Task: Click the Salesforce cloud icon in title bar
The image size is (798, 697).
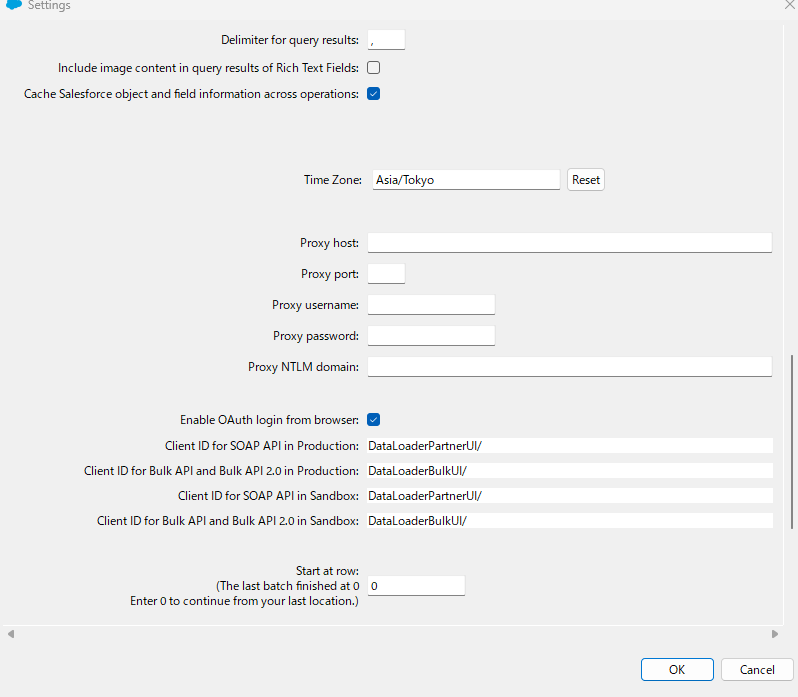Action: click(14, 5)
